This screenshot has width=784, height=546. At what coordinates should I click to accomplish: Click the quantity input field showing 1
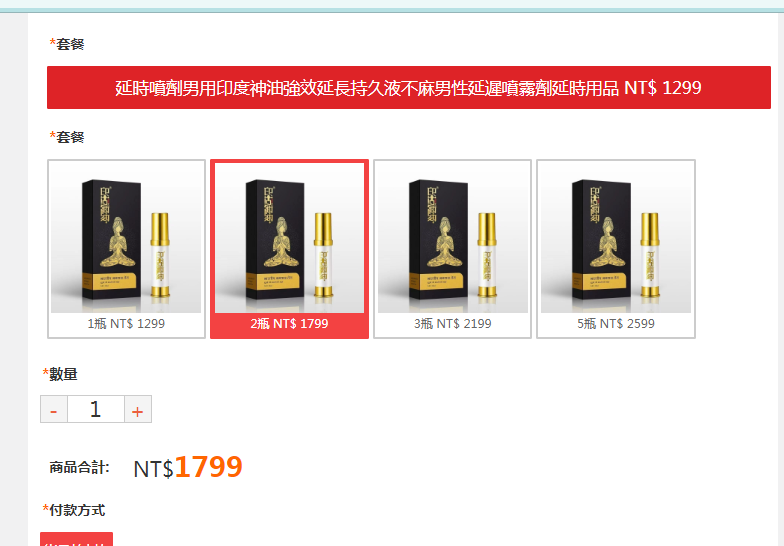pyautogui.click(x=96, y=410)
